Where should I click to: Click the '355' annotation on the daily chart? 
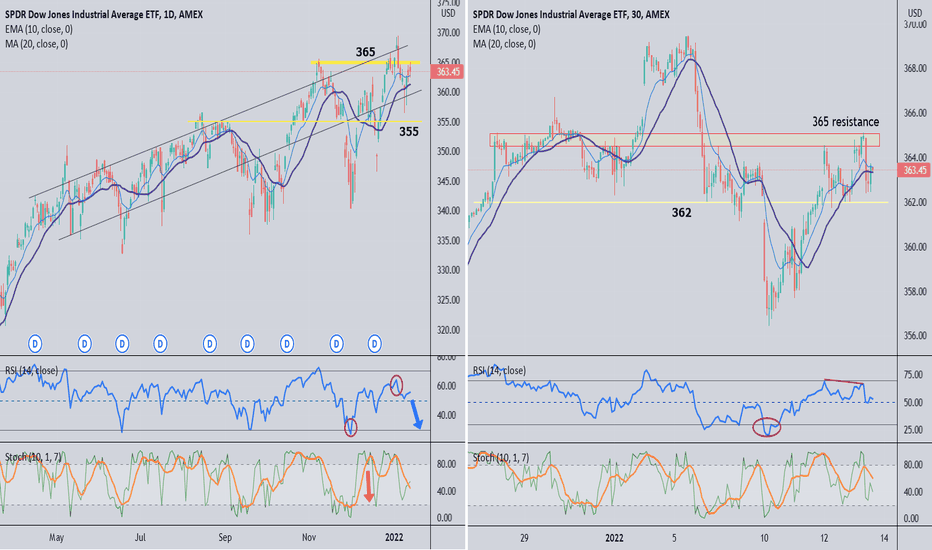408,131
